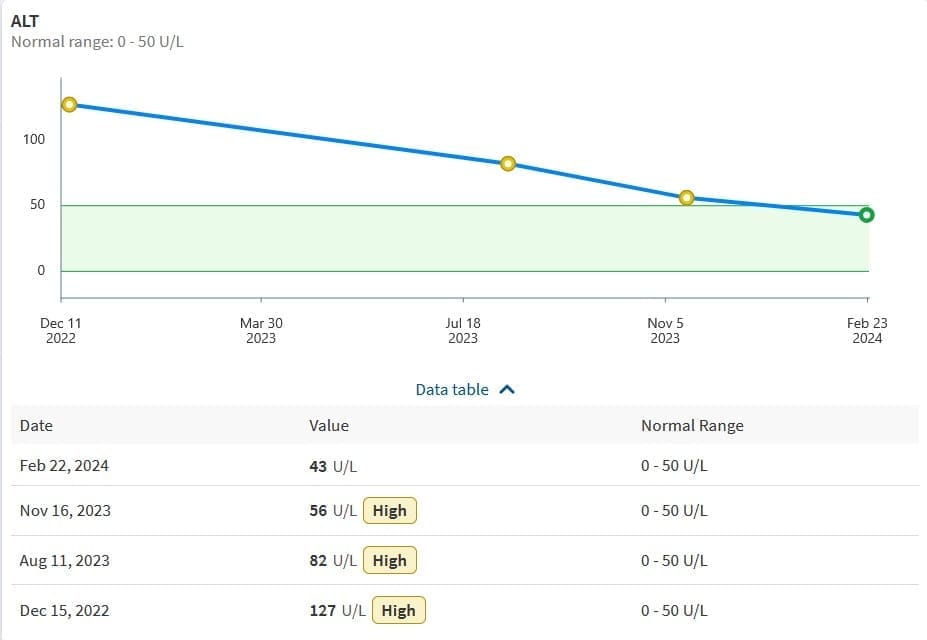Click the 43 U/L result value
Viewport: 927px width, 640px height.
333,466
